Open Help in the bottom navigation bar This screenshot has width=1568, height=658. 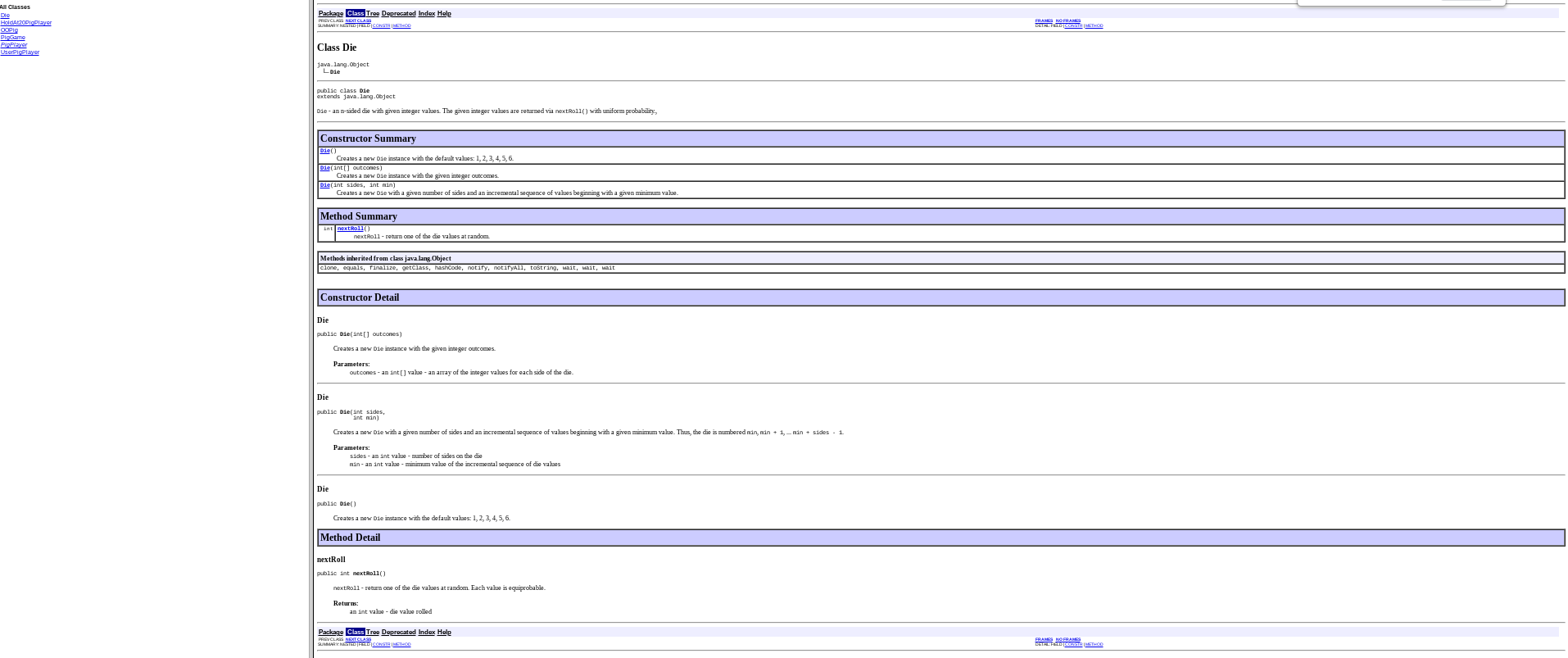pos(444,632)
